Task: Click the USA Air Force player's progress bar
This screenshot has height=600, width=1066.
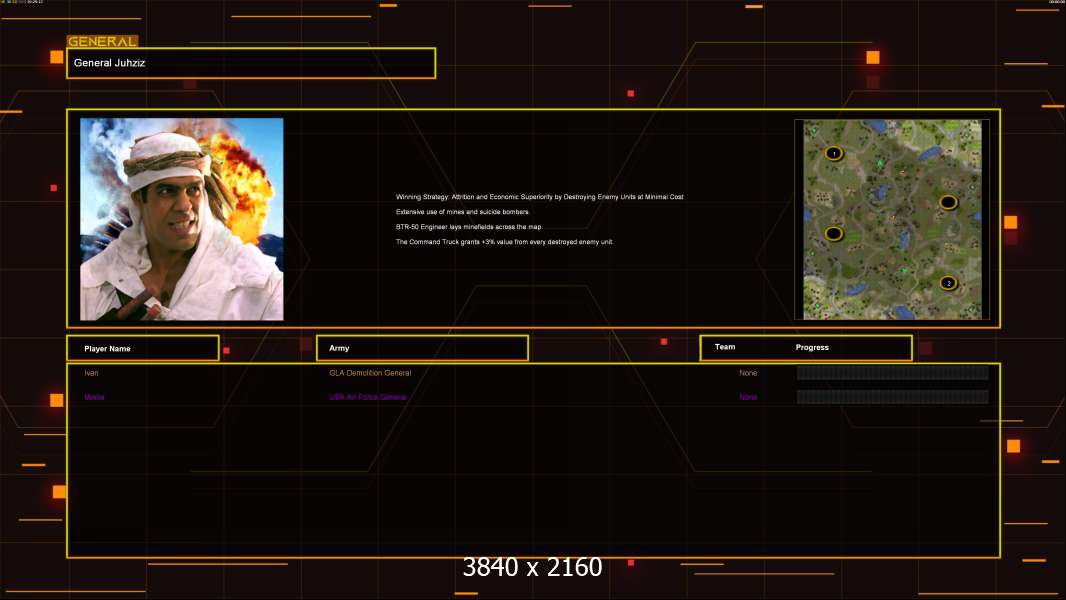Action: (x=892, y=397)
